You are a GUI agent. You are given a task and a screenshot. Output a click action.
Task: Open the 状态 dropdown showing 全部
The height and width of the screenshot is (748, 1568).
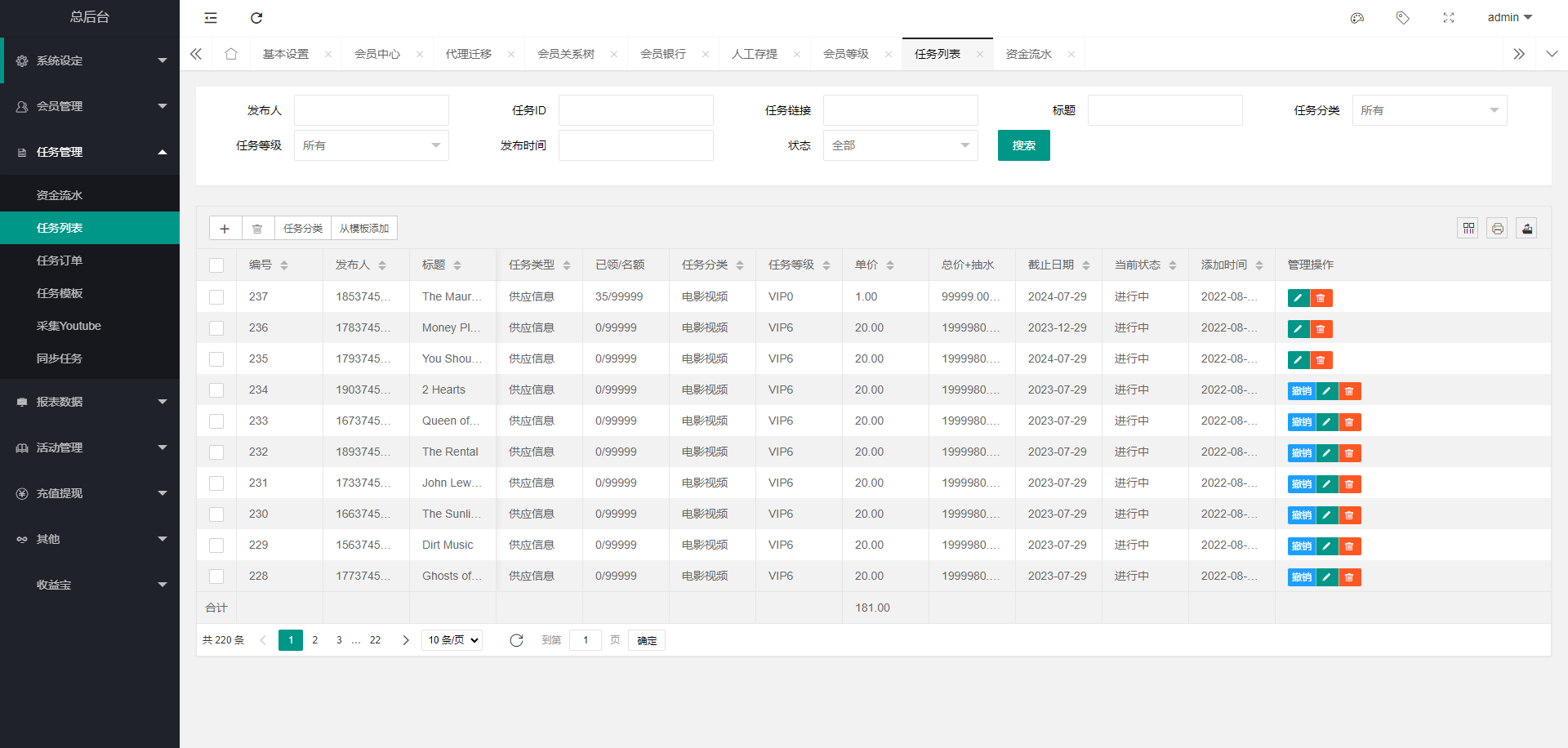click(x=900, y=145)
